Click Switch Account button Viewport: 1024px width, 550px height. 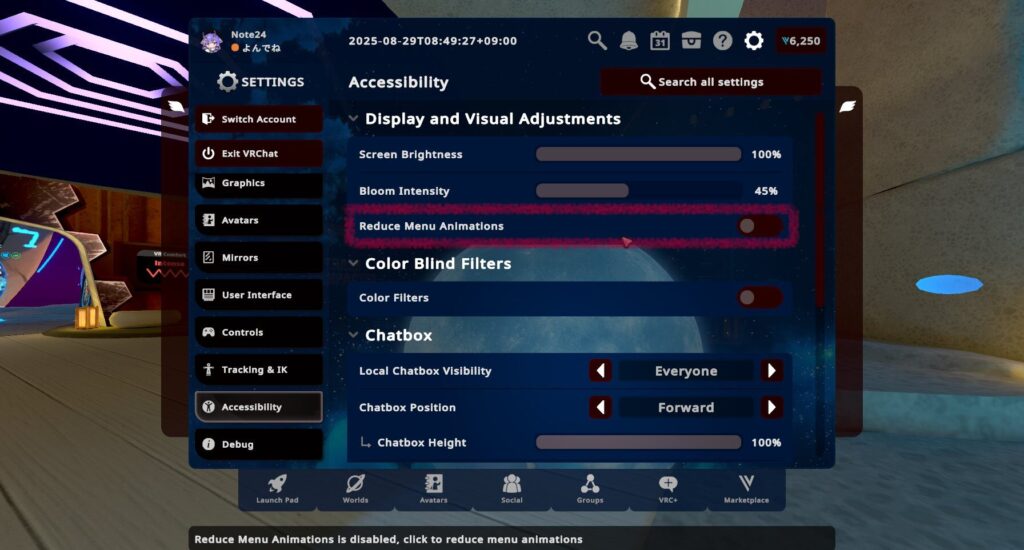point(259,119)
